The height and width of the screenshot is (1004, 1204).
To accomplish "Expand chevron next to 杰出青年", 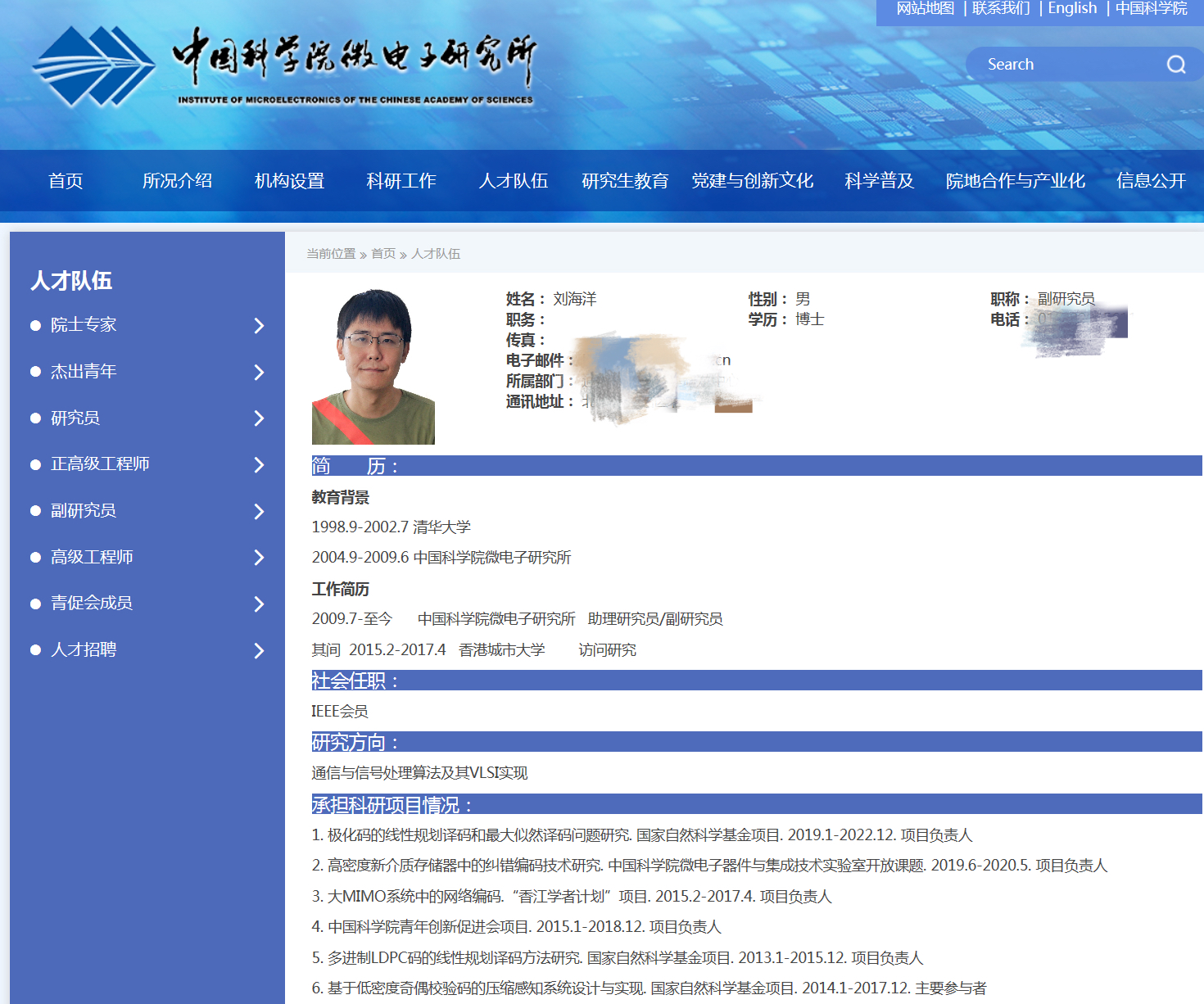I will pos(259,373).
